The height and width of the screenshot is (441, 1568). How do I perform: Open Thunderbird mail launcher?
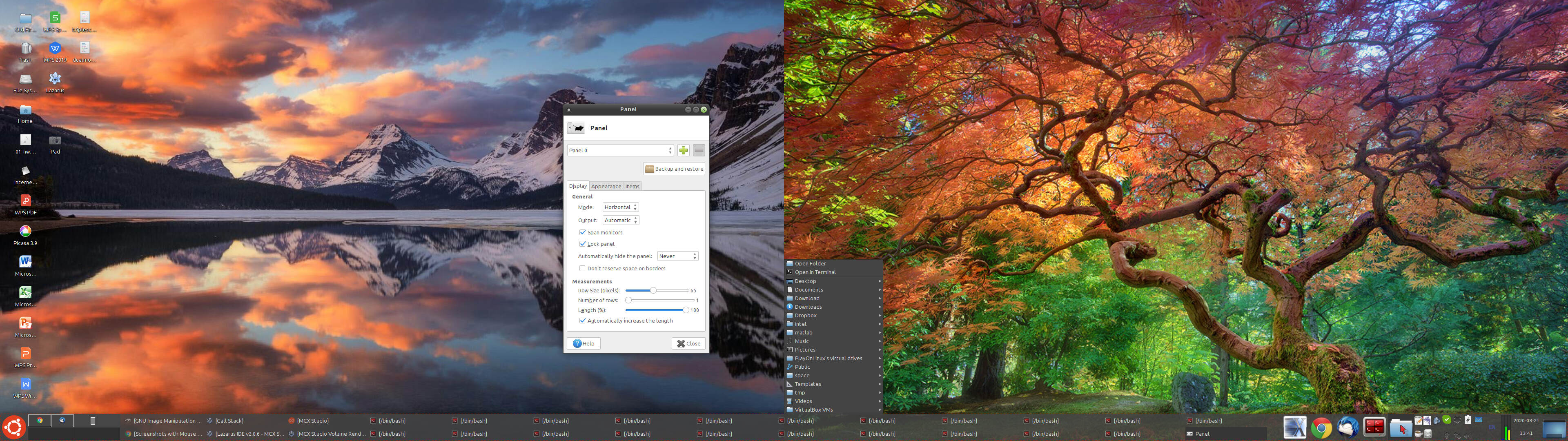coord(1348,427)
